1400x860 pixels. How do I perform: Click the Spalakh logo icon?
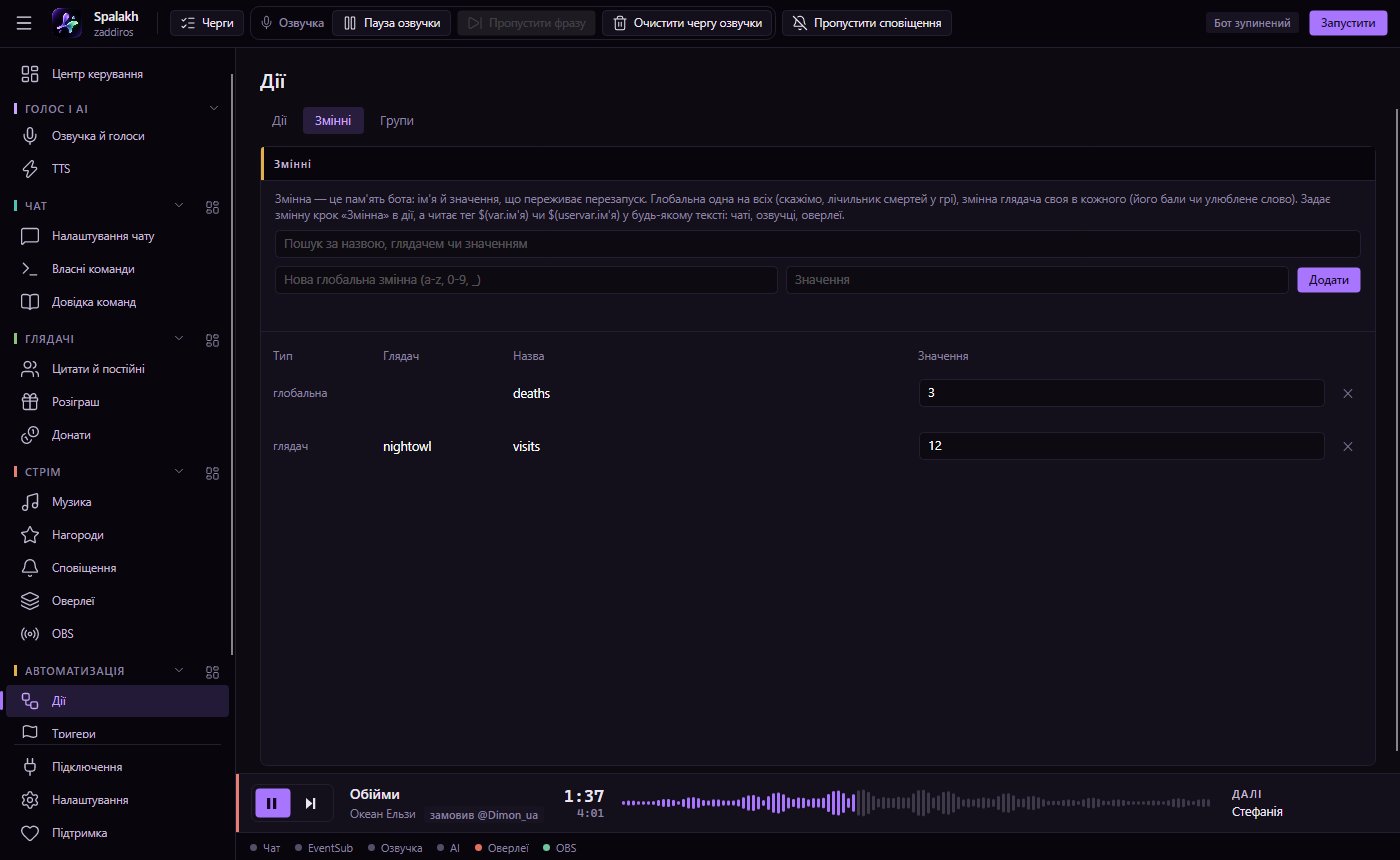tap(67, 23)
